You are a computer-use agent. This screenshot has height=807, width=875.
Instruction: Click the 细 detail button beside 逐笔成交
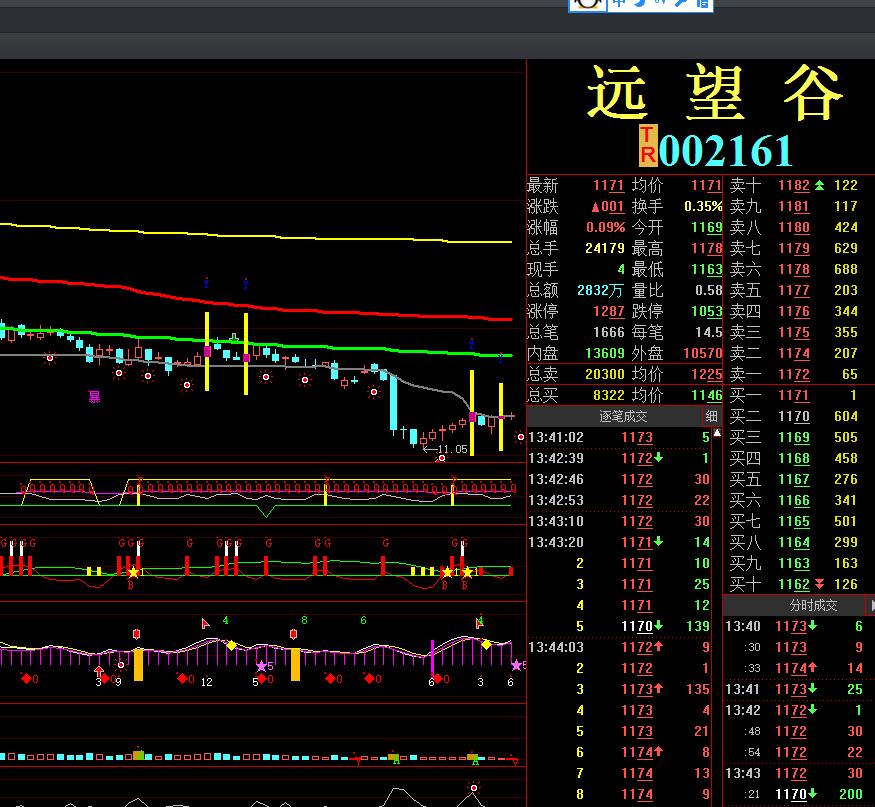pos(711,416)
